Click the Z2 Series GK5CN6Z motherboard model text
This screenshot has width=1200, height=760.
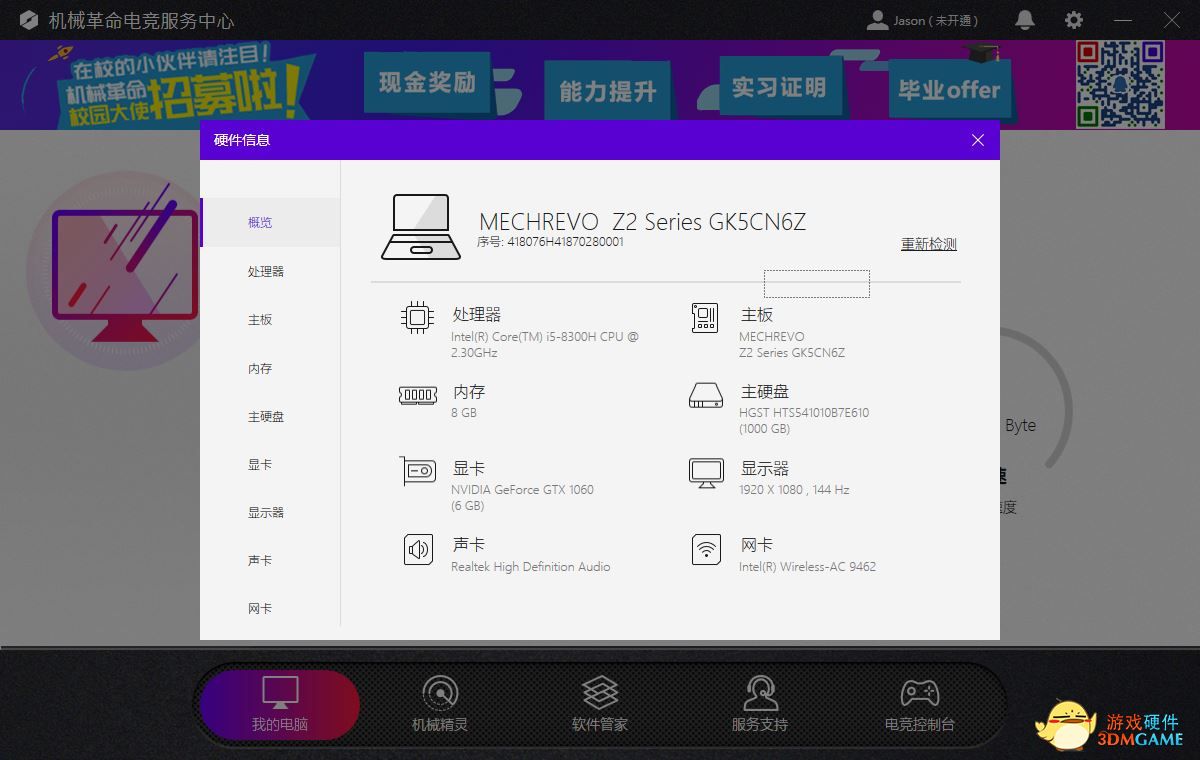(792, 353)
